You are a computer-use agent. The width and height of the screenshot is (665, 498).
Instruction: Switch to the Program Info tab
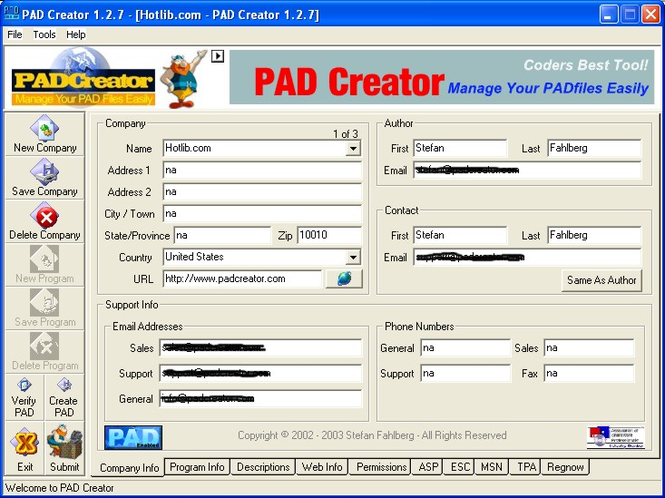(197, 467)
